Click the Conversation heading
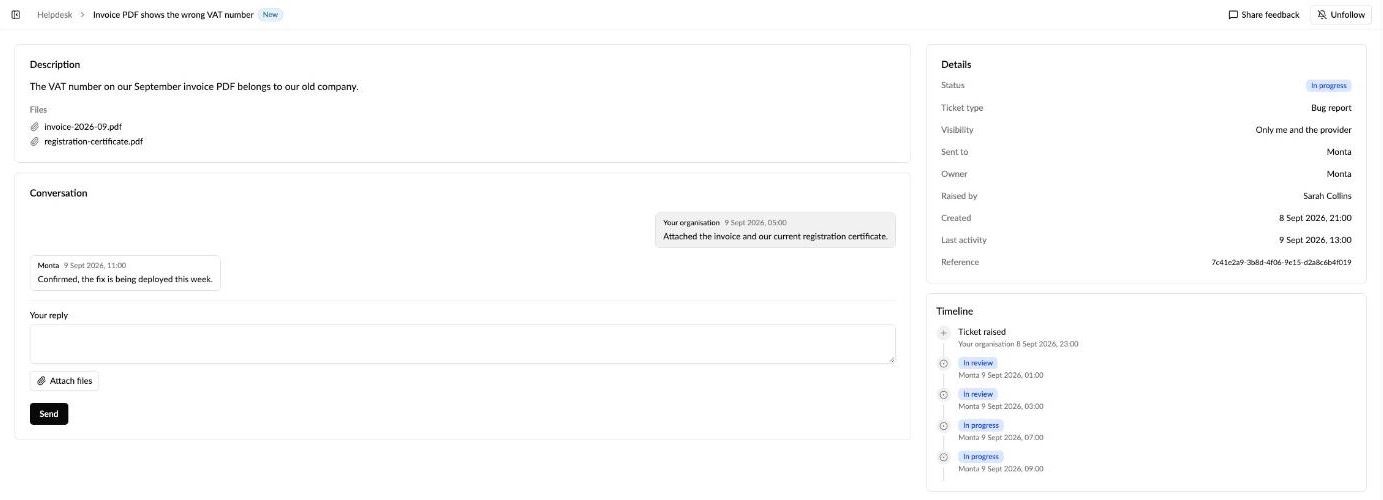This screenshot has height=500, width=1383. tap(58, 193)
